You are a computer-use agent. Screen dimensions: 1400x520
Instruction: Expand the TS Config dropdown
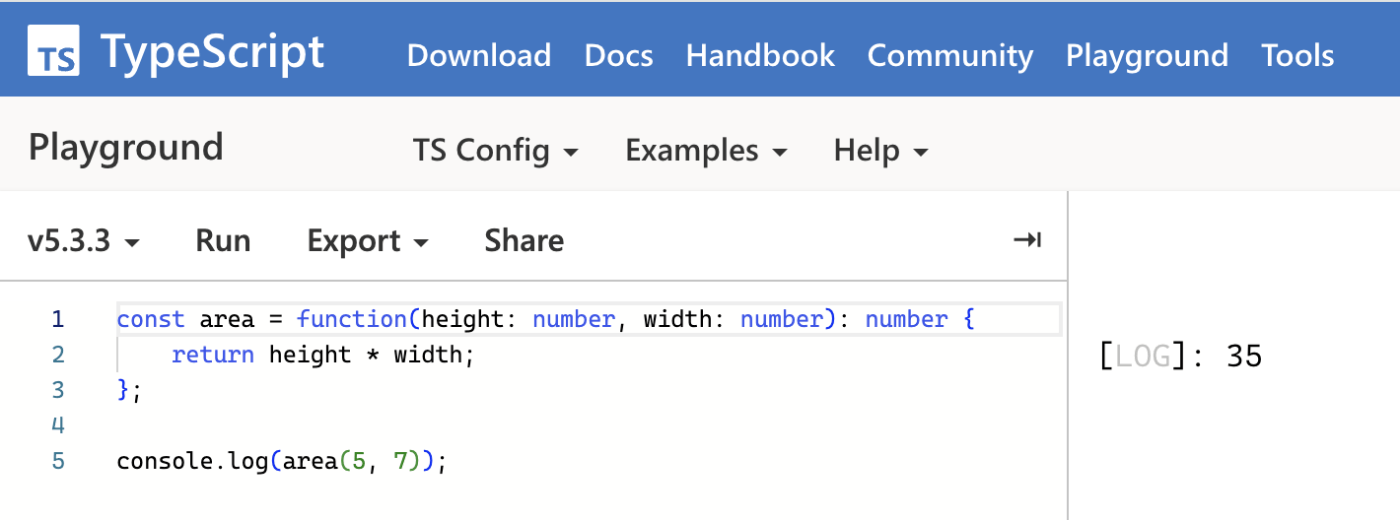(x=496, y=151)
